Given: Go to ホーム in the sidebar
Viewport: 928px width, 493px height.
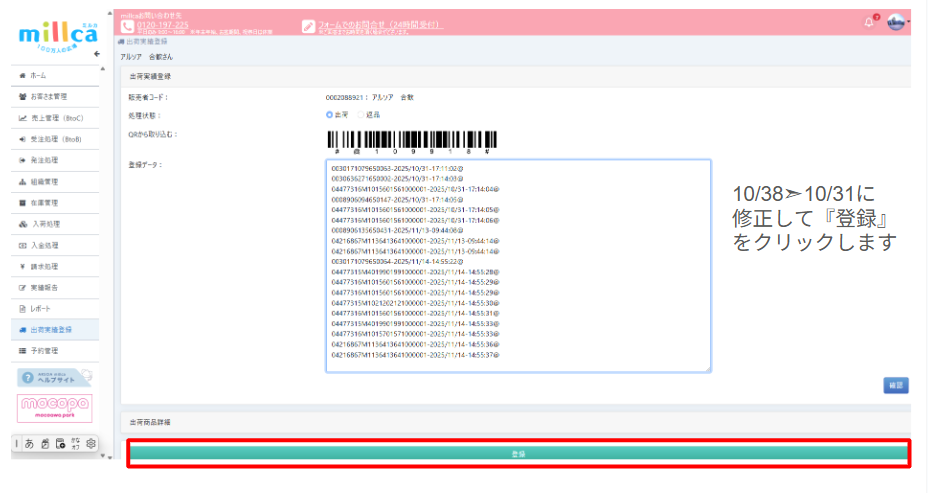Looking at the screenshot, I should [38, 76].
